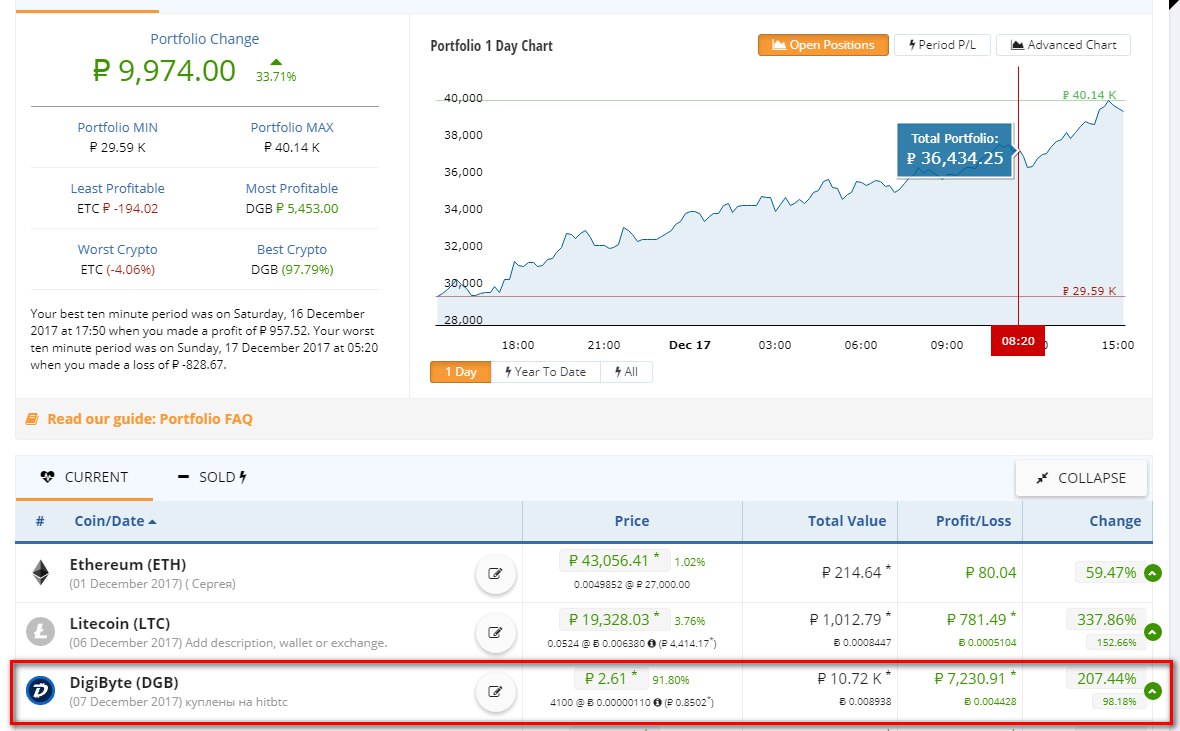Open the Advanced Chart view
1180x731 pixels.
pyautogui.click(x=1063, y=45)
